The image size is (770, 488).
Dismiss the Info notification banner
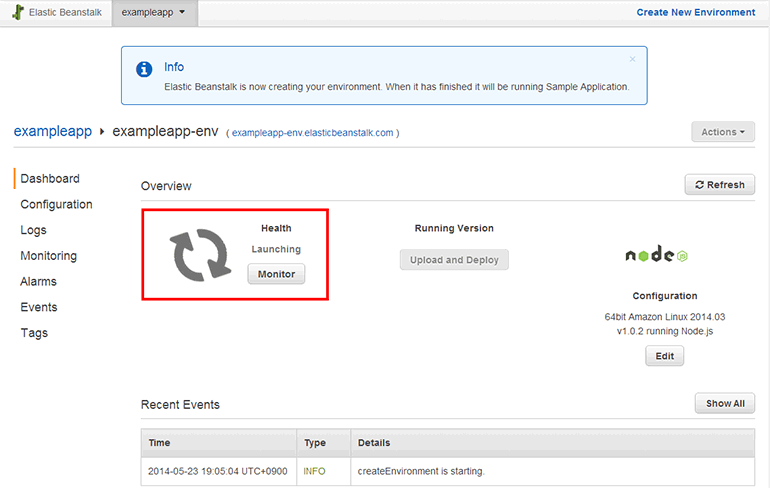point(632,59)
